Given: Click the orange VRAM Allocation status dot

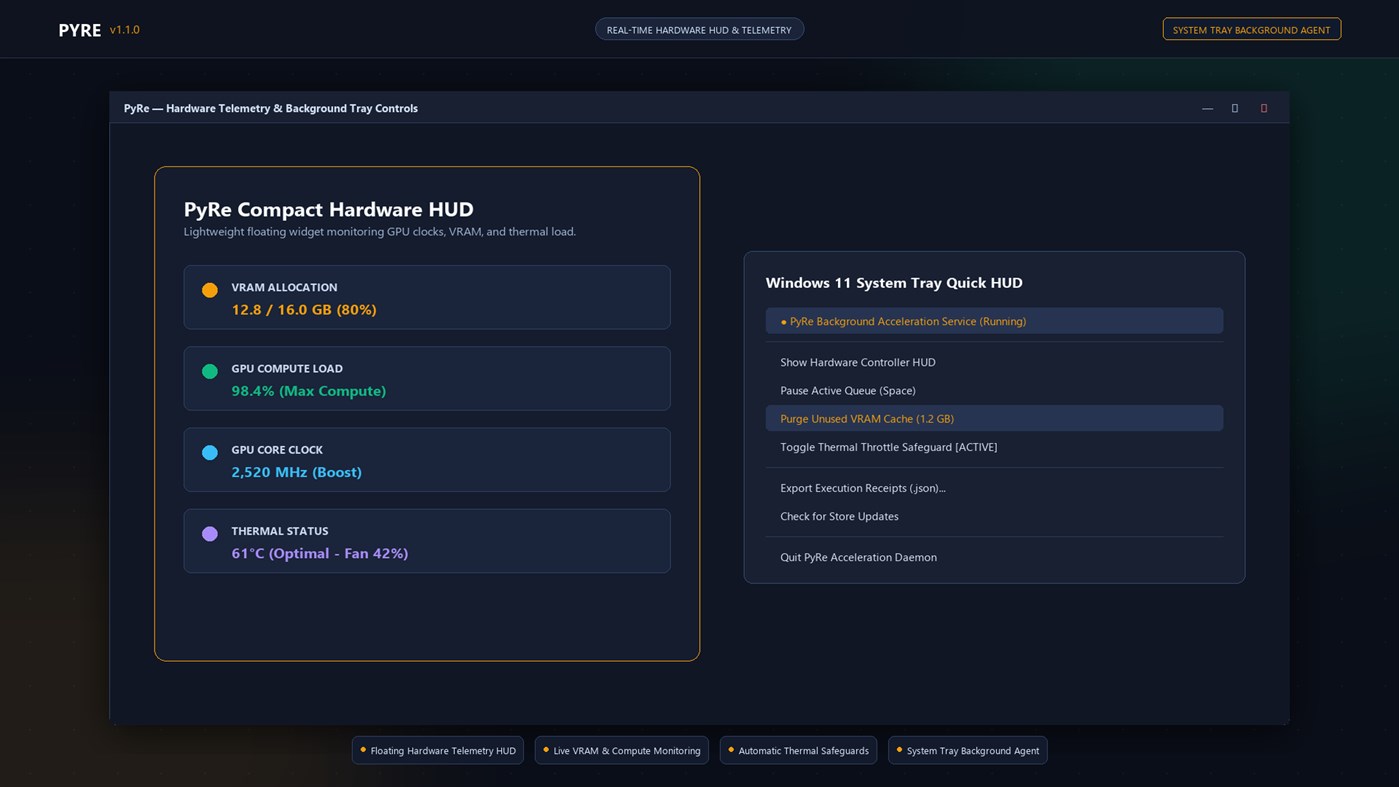Looking at the screenshot, I should click(x=210, y=290).
